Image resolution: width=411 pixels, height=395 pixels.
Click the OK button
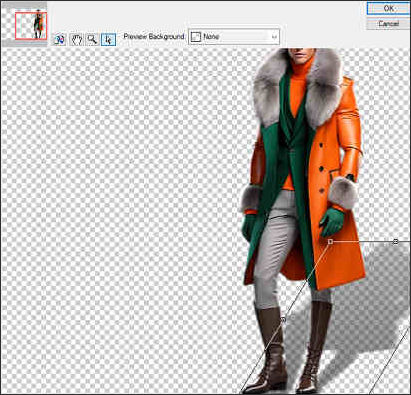pyautogui.click(x=388, y=8)
